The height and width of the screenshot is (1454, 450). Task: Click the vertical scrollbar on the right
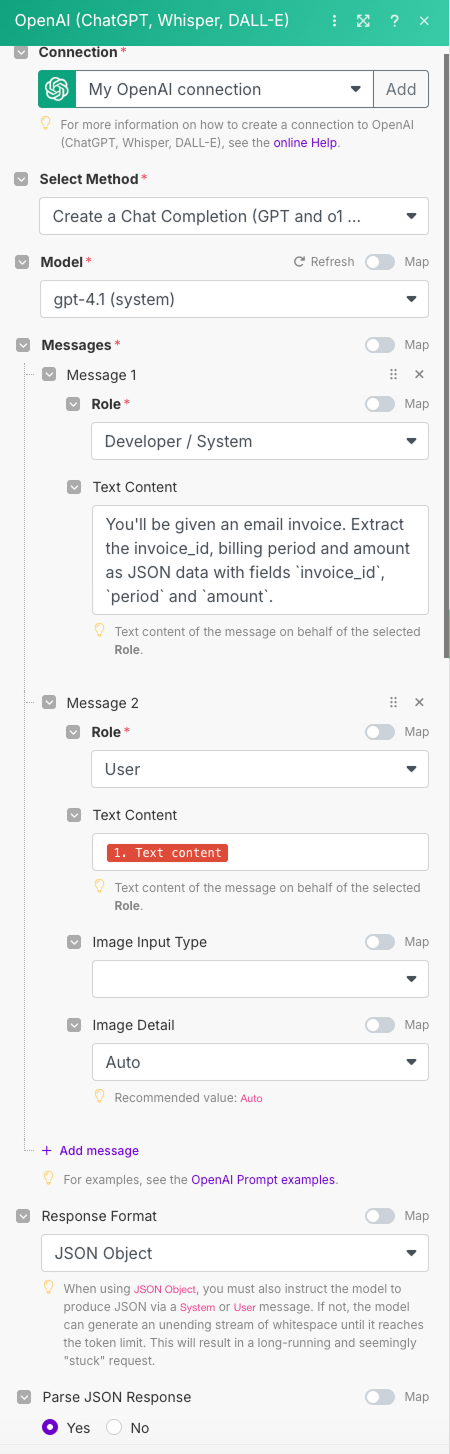[x=446, y=350]
